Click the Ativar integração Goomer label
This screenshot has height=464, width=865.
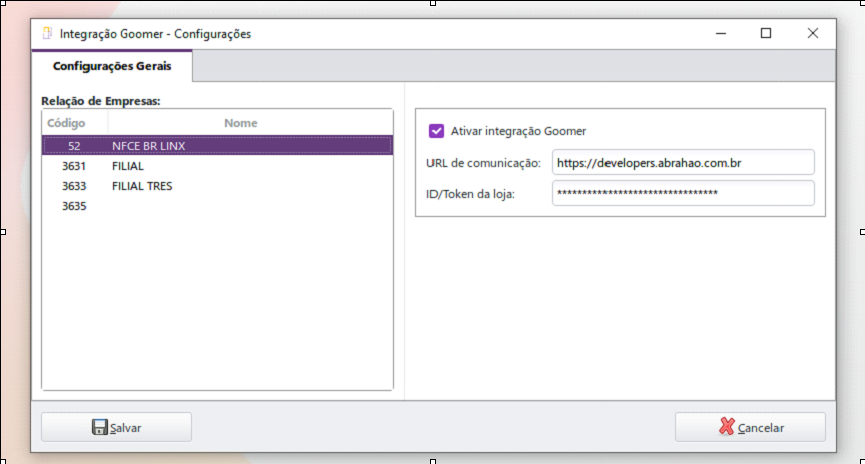click(x=519, y=131)
